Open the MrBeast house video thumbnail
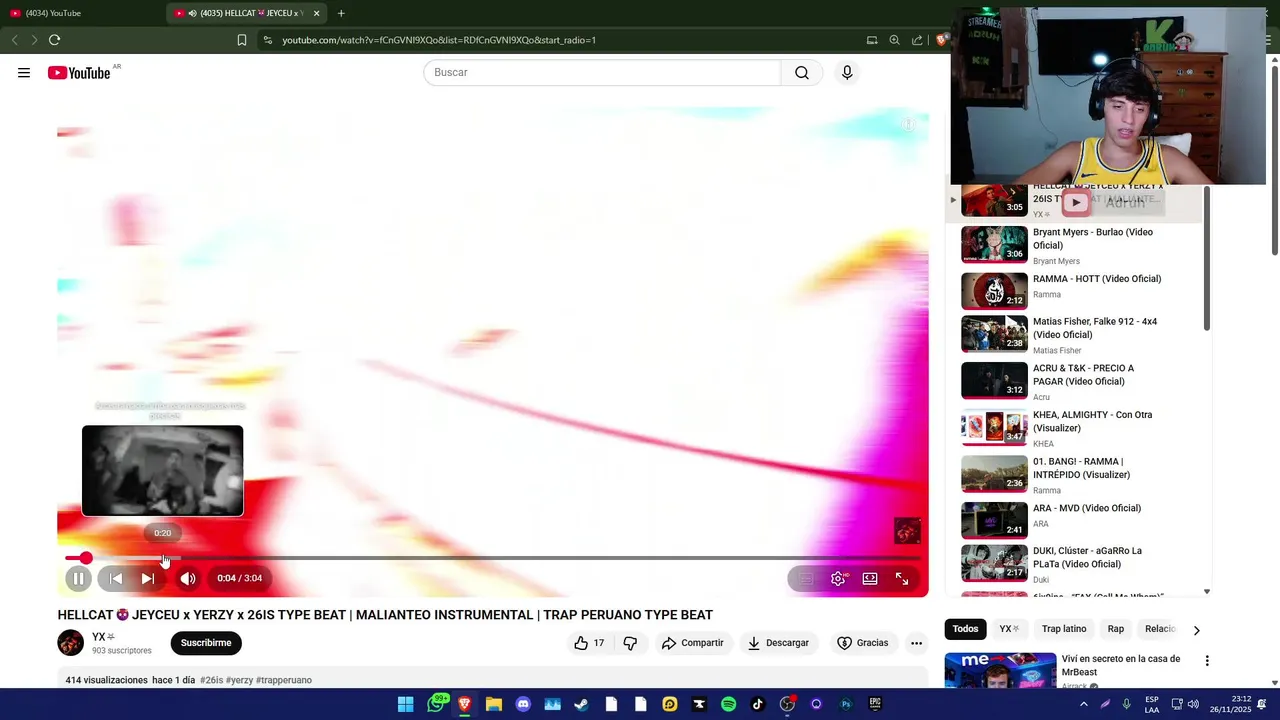The height and width of the screenshot is (720, 1280). 1000,670
